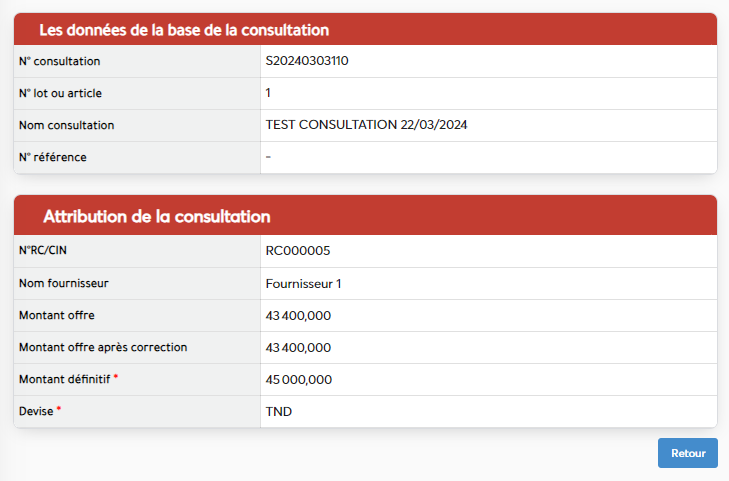729x481 pixels.
Task: Focus the Montant définitif value 45 000,000
Action: coord(299,380)
